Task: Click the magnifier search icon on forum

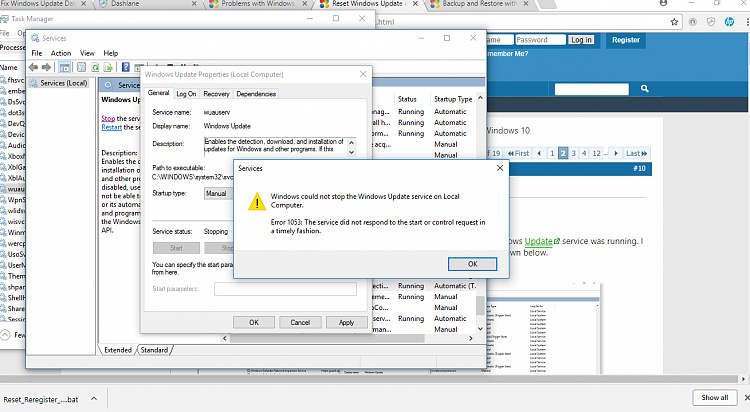Action: pos(644,89)
